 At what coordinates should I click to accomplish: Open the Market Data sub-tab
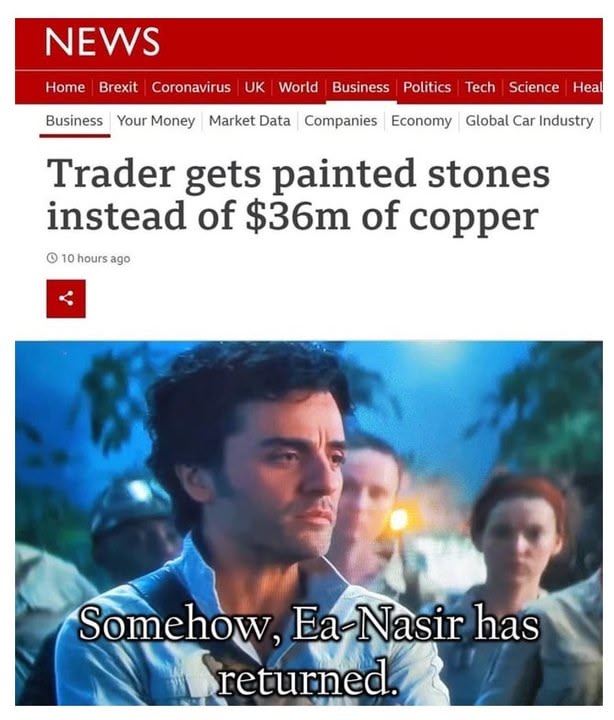(250, 121)
